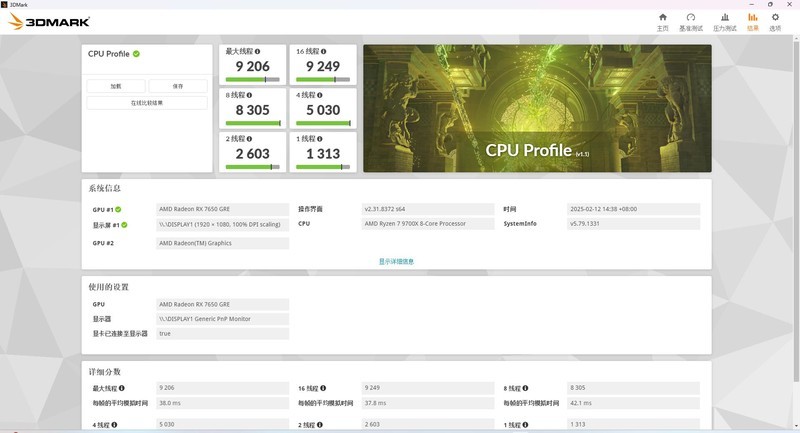Viewport: 800px width, 433px height.
Task: Switch to the Results tab icon
Action: point(753,17)
